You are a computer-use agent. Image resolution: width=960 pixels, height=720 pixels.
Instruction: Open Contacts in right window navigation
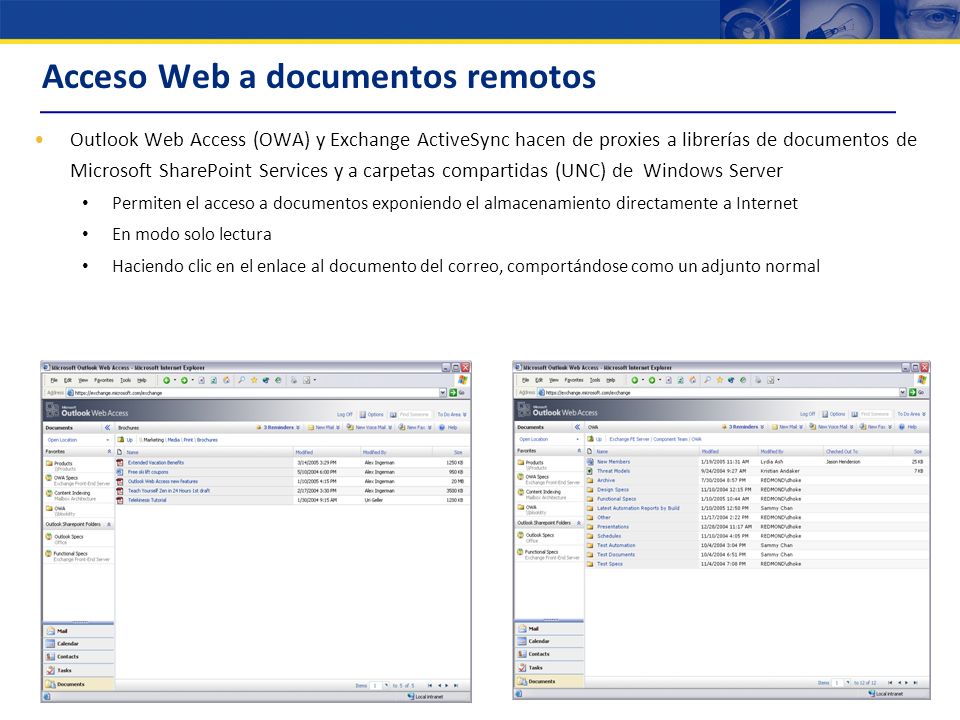[x=549, y=654]
